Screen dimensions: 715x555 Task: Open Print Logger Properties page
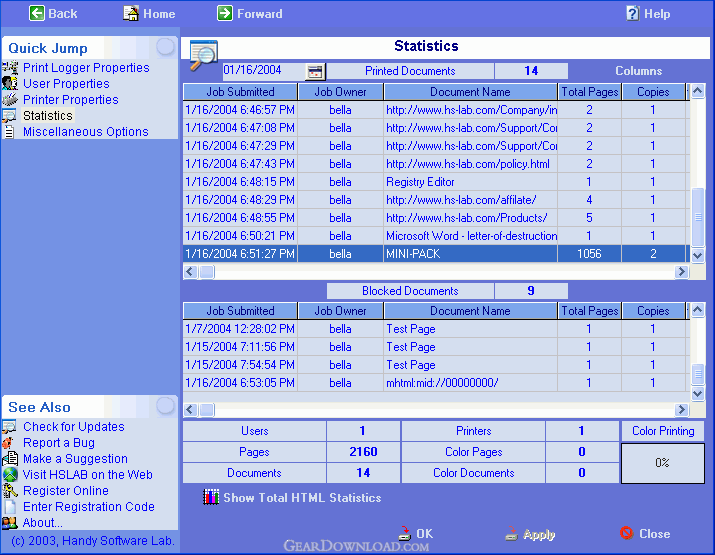pos(86,67)
